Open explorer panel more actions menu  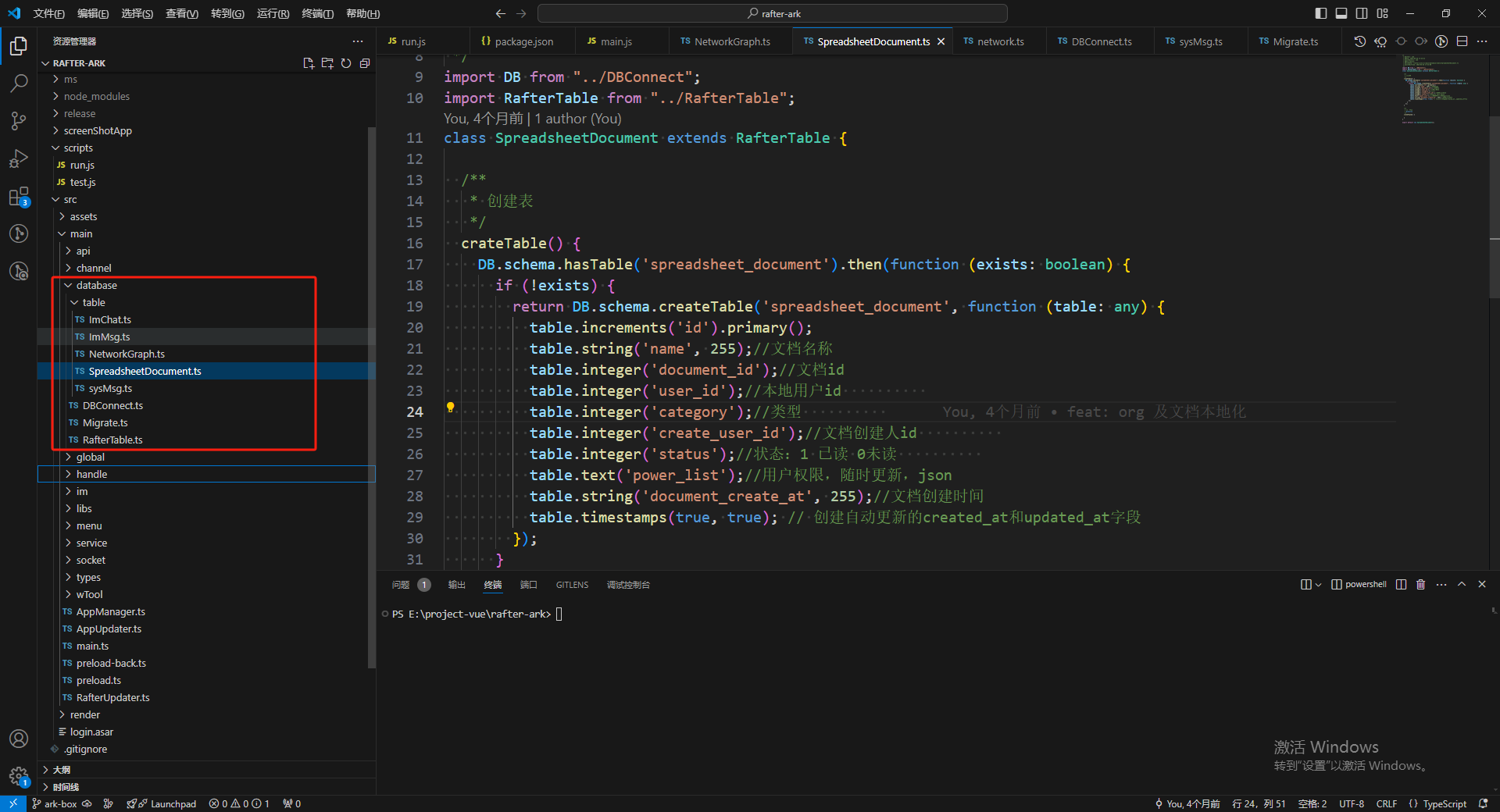pos(358,41)
